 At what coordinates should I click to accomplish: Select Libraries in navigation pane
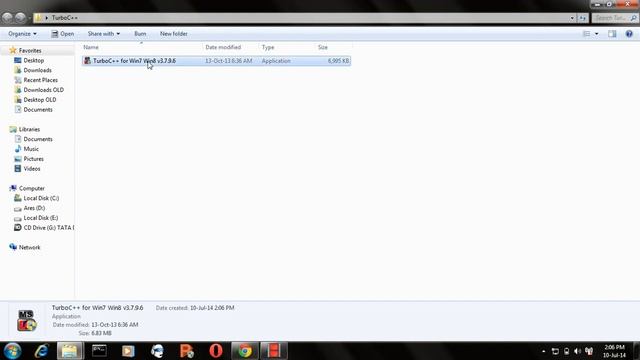tap(29, 129)
